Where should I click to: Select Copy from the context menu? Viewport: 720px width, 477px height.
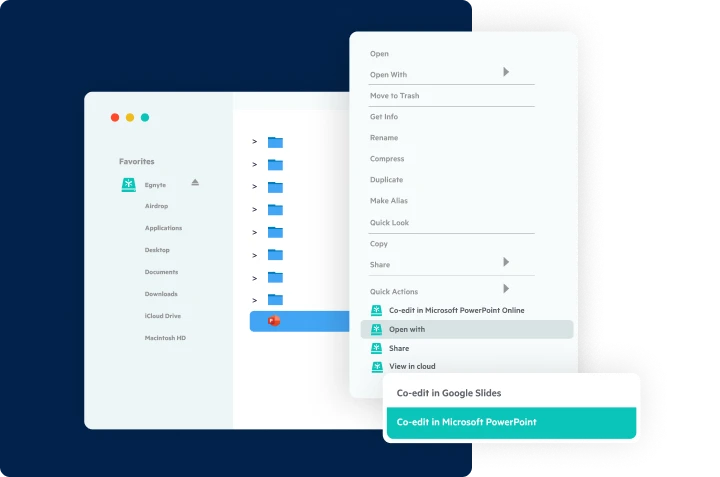point(379,244)
